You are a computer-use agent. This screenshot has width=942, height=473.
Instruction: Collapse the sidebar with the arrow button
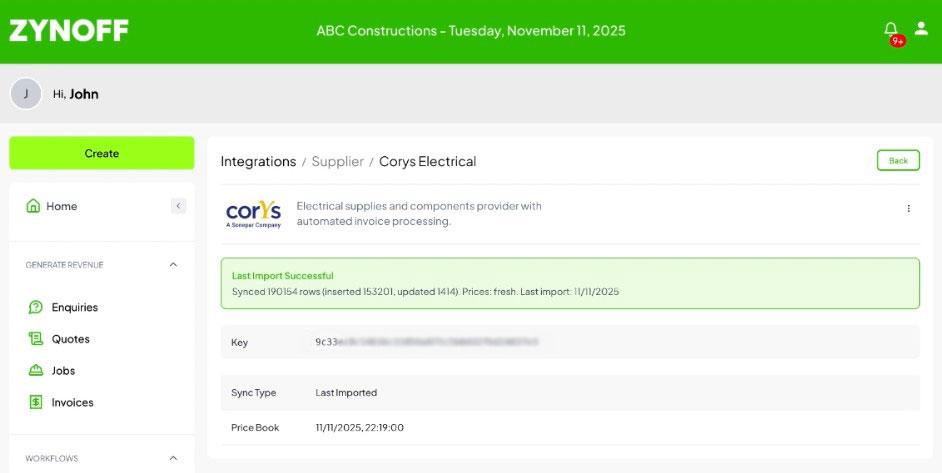pyautogui.click(x=178, y=206)
